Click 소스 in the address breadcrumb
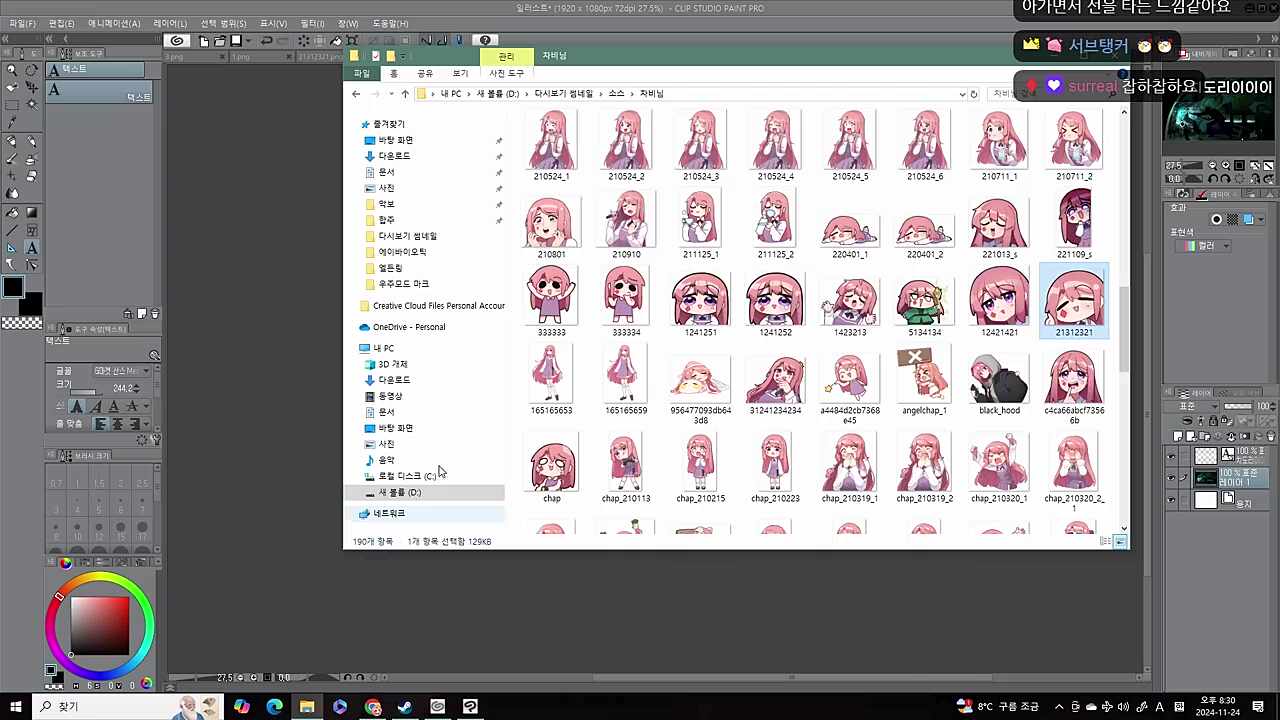 [616, 94]
